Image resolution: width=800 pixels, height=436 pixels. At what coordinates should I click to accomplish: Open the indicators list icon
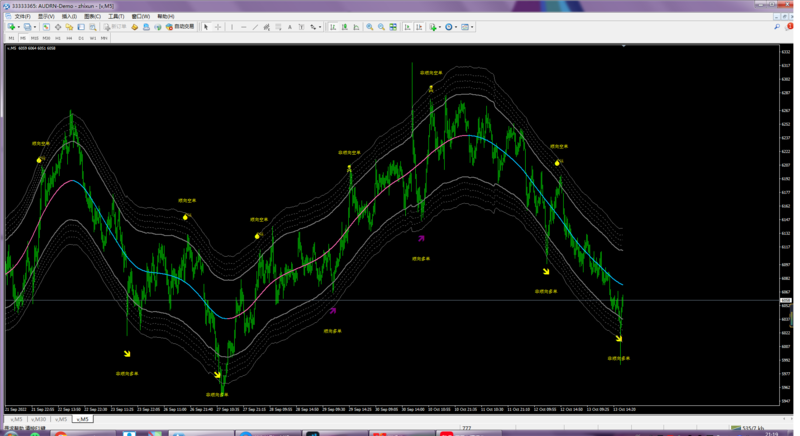click(433, 27)
